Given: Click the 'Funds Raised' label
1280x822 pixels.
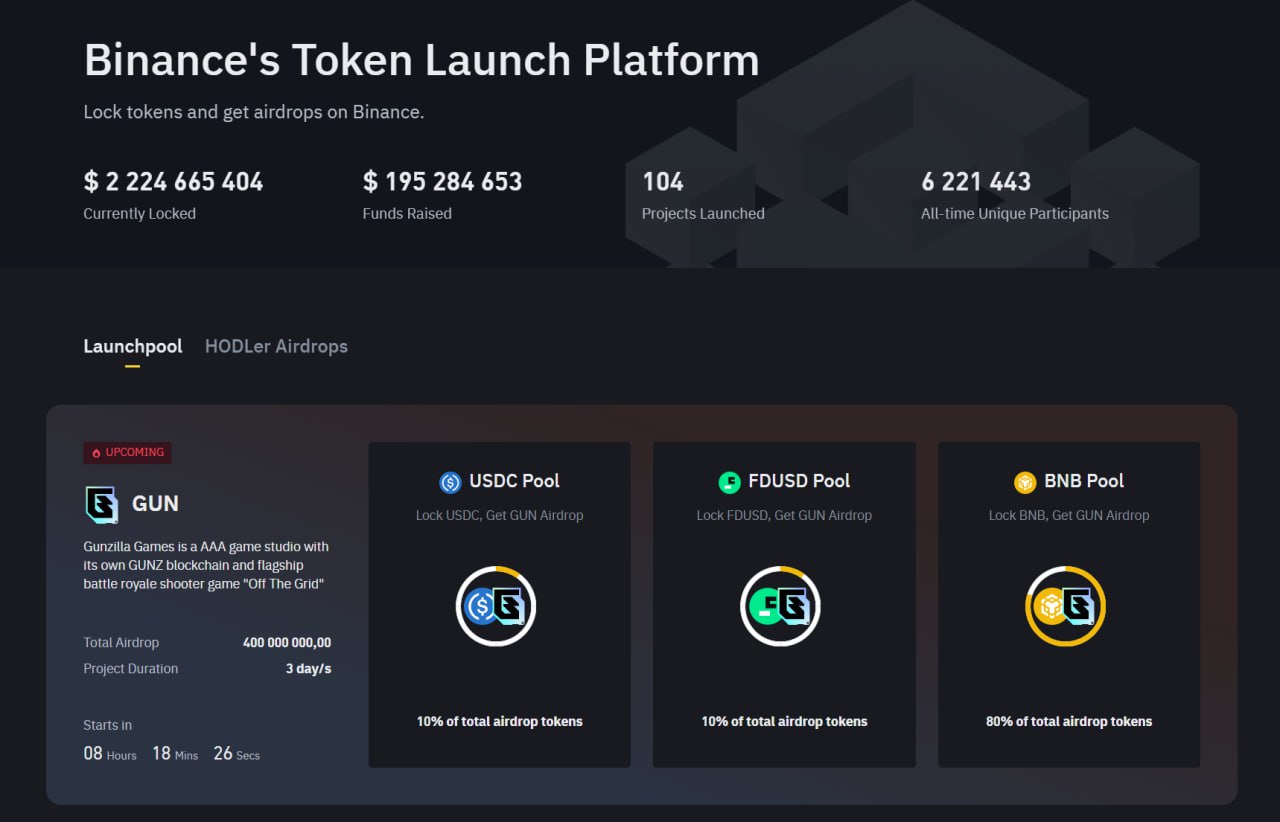Looking at the screenshot, I should (x=407, y=213).
